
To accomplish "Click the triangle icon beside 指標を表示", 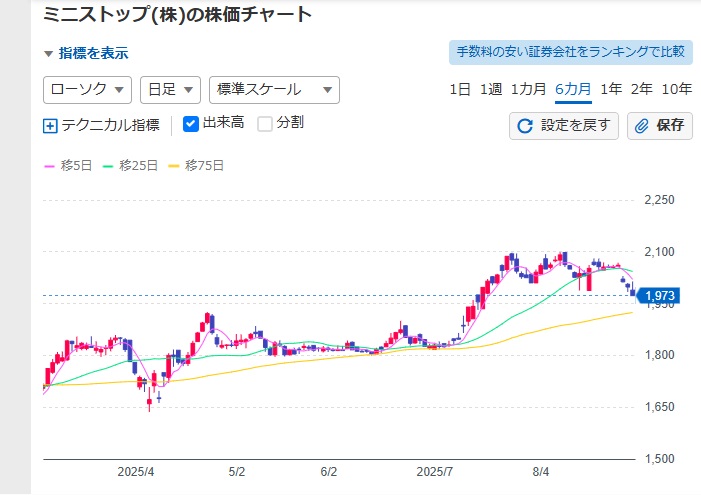I will coord(48,54).
